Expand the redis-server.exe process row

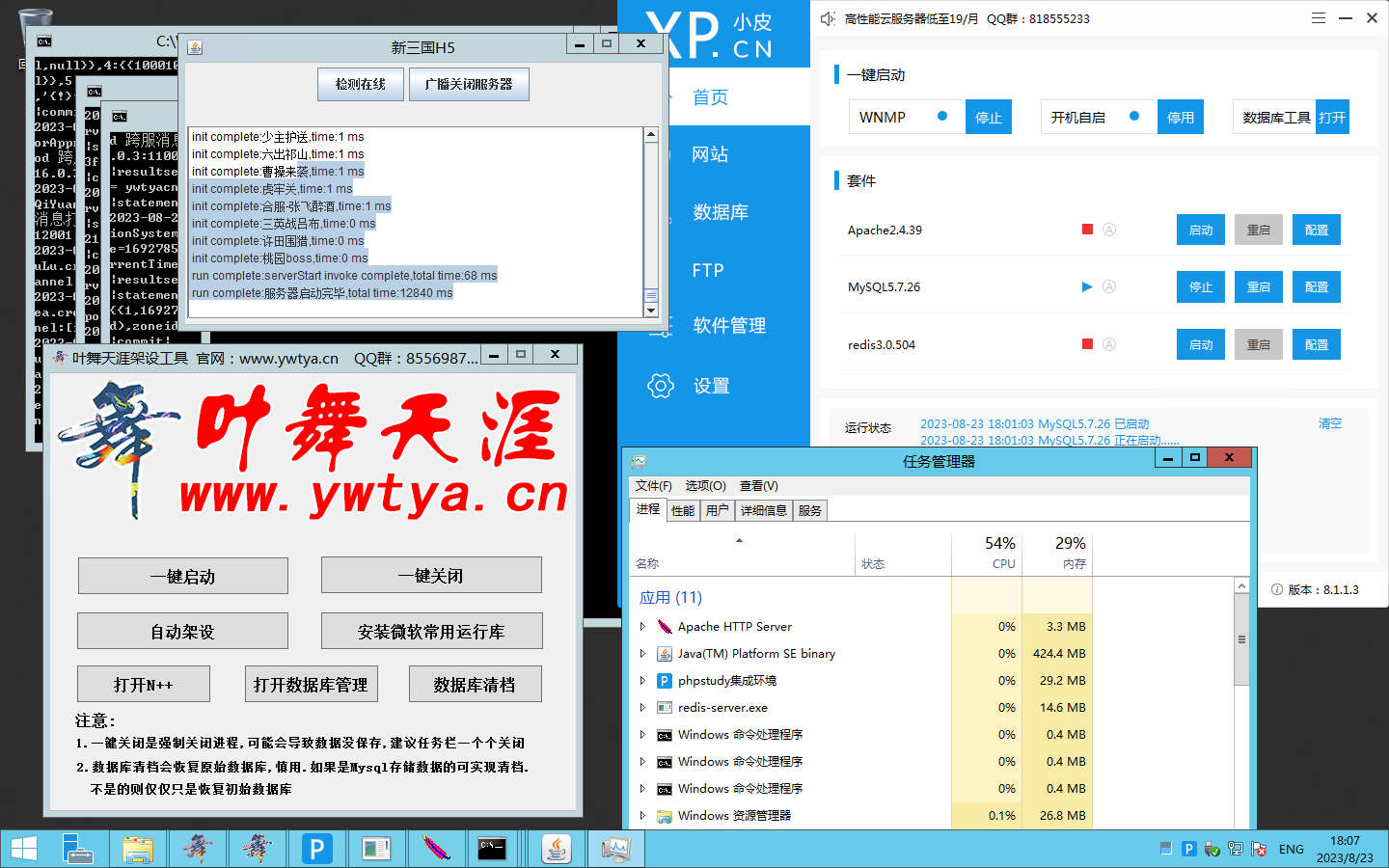(x=642, y=707)
